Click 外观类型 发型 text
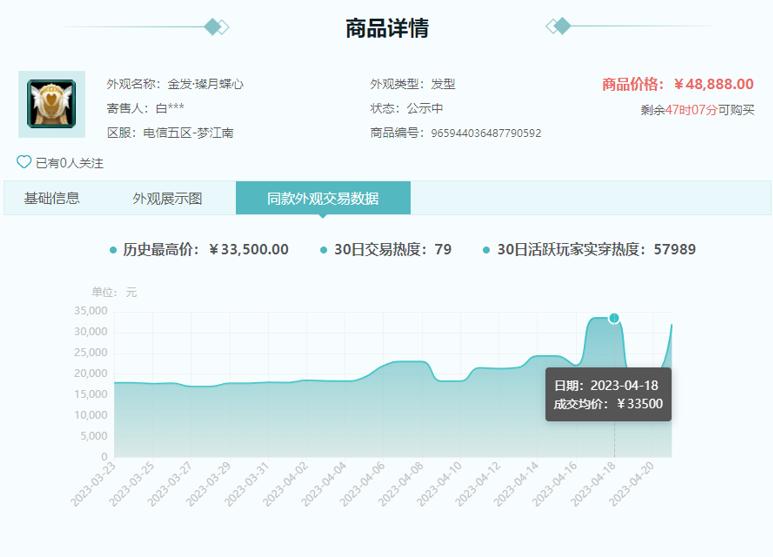Image resolution: width=773 pixels, height=557 pixels. click(413, 84)
